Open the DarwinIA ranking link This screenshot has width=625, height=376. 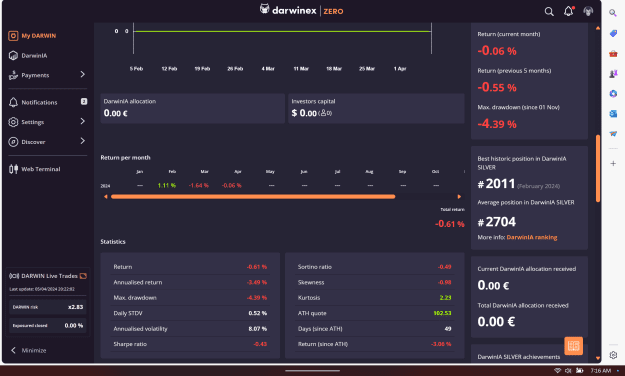(532, 237)
